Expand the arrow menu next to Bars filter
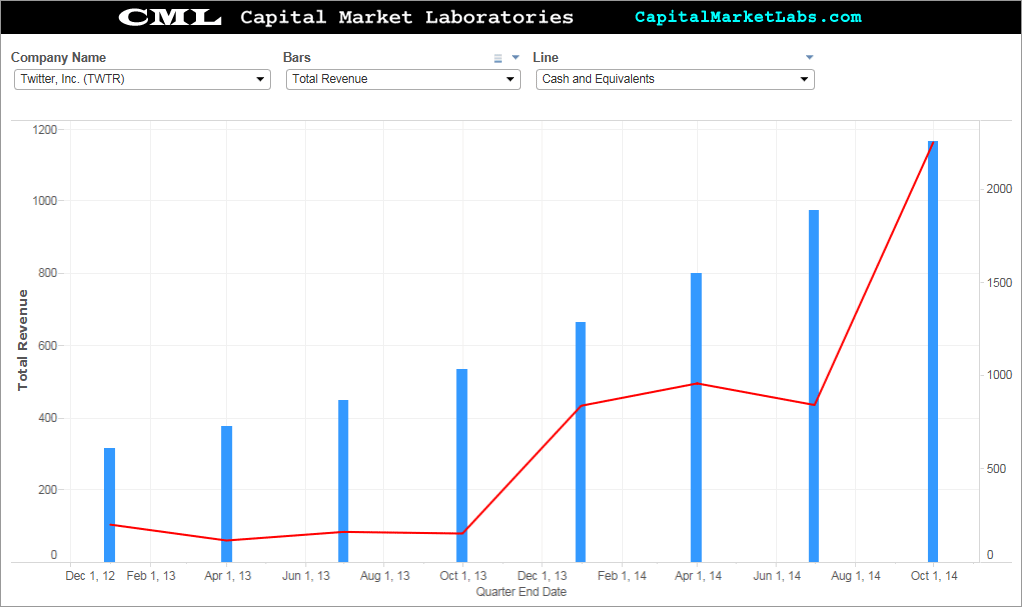The width and height of the screenshot is (1022, 607). click(x=516, y=57)
